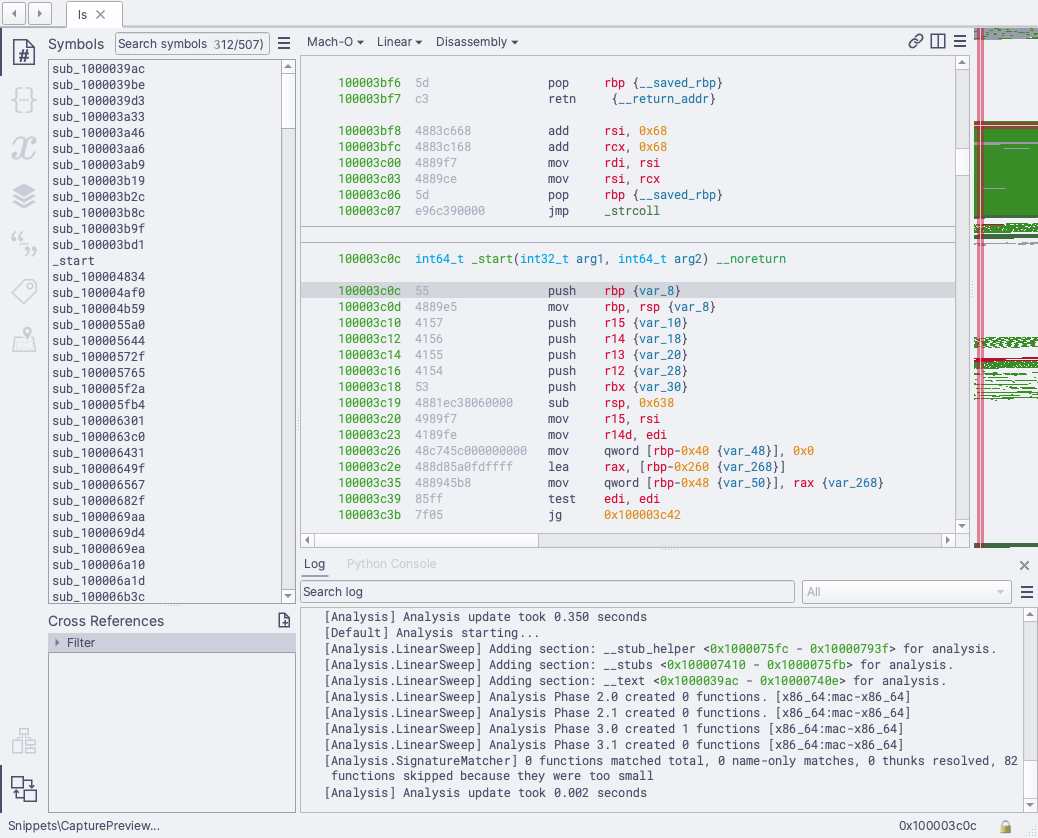Select sub_1000055a0 in symbols list

[165, 325]
